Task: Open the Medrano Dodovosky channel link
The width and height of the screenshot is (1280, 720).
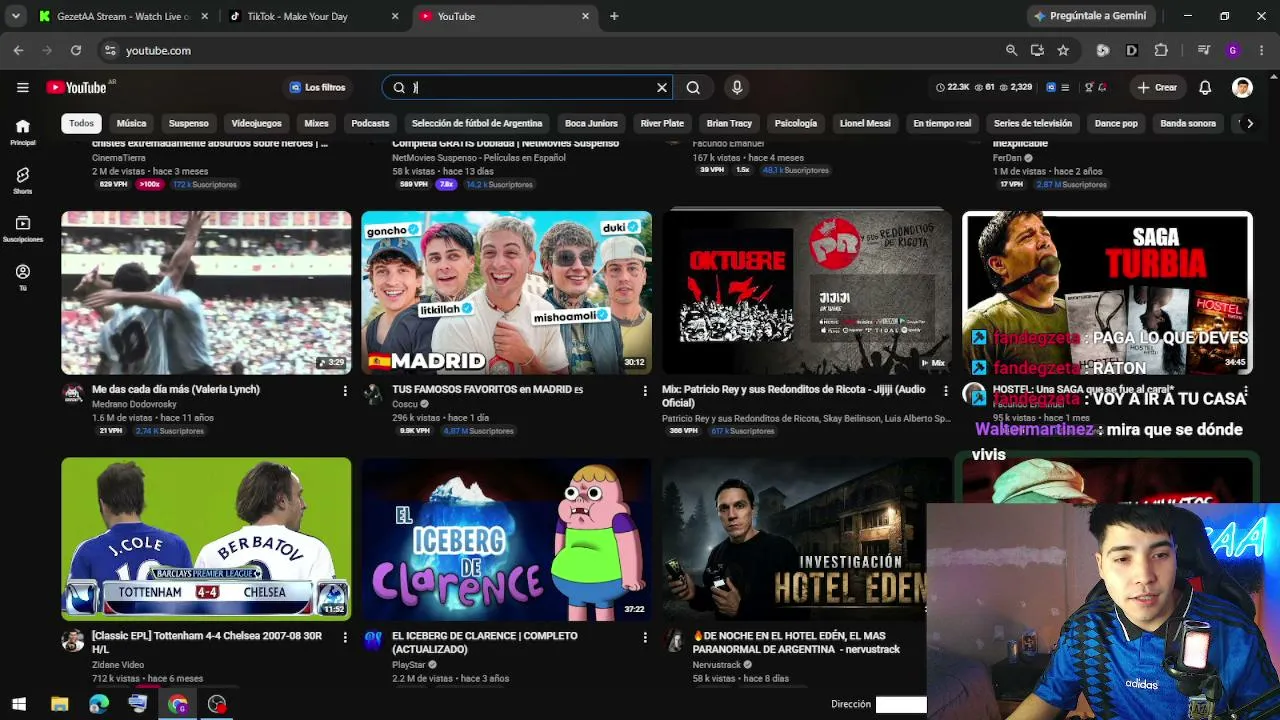Action: click(134, 404)
